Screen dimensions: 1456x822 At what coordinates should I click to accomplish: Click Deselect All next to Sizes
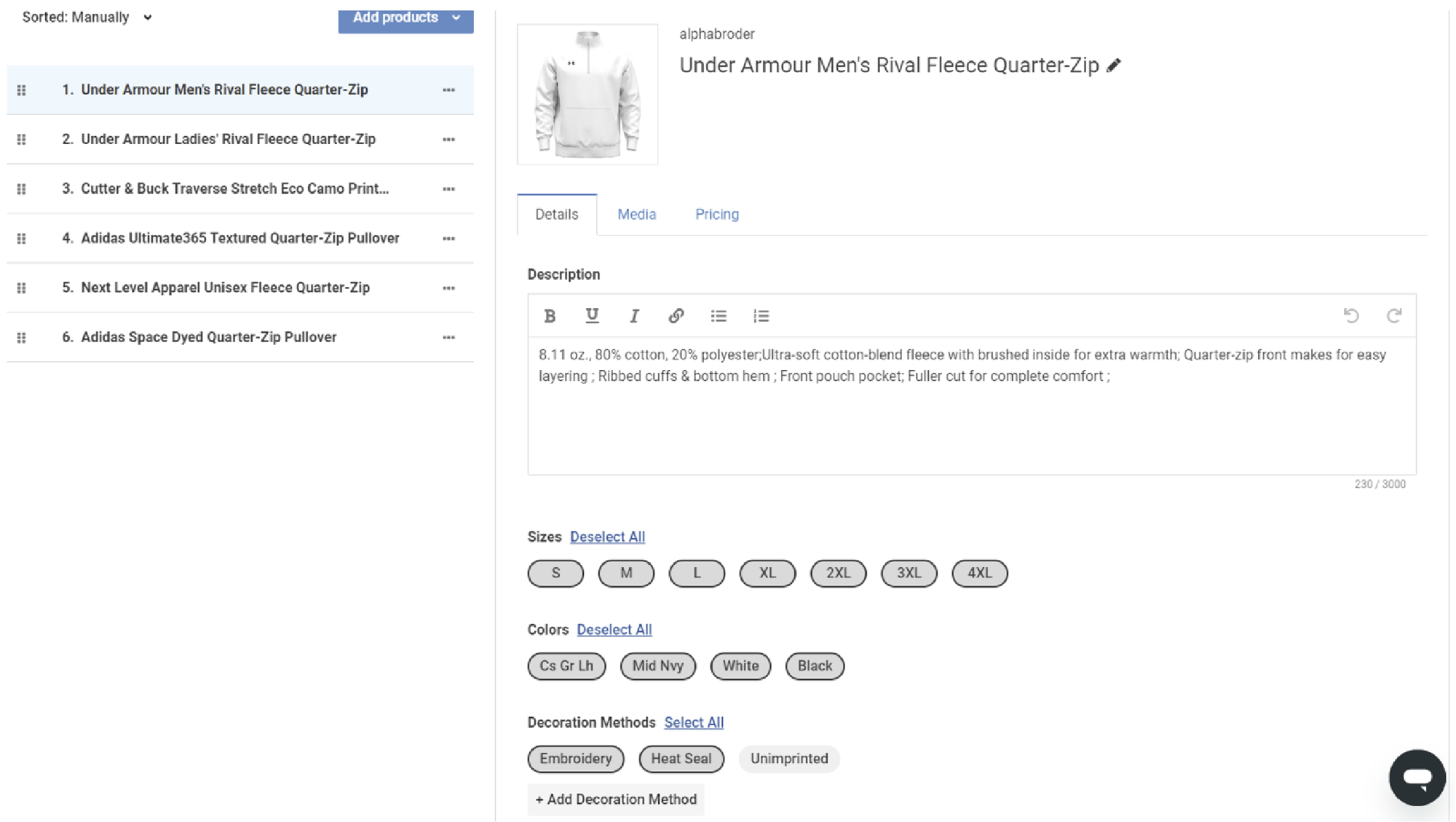point(607,537)
